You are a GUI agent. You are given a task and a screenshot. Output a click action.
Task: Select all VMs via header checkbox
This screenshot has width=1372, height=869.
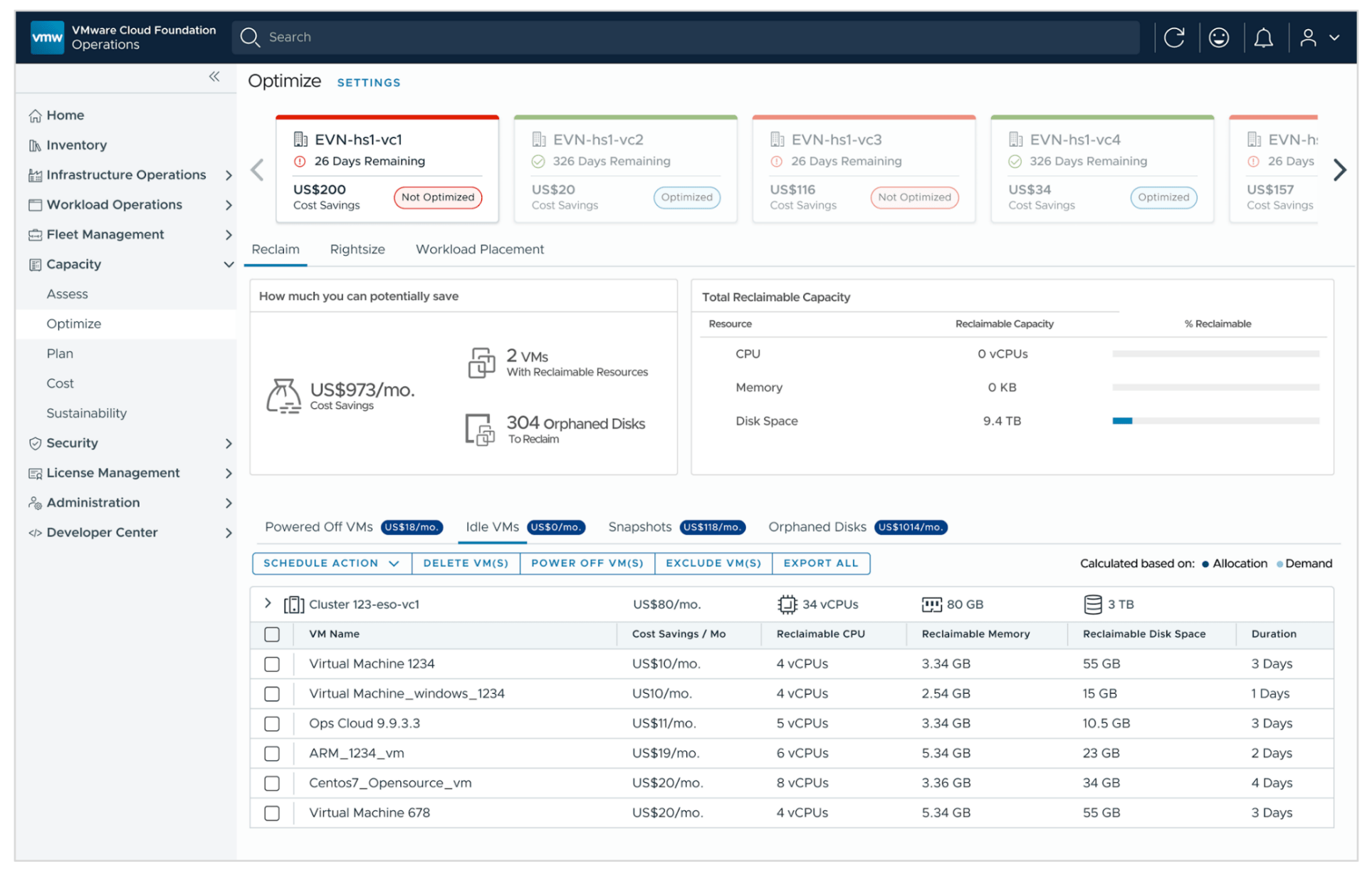[272, 634]
